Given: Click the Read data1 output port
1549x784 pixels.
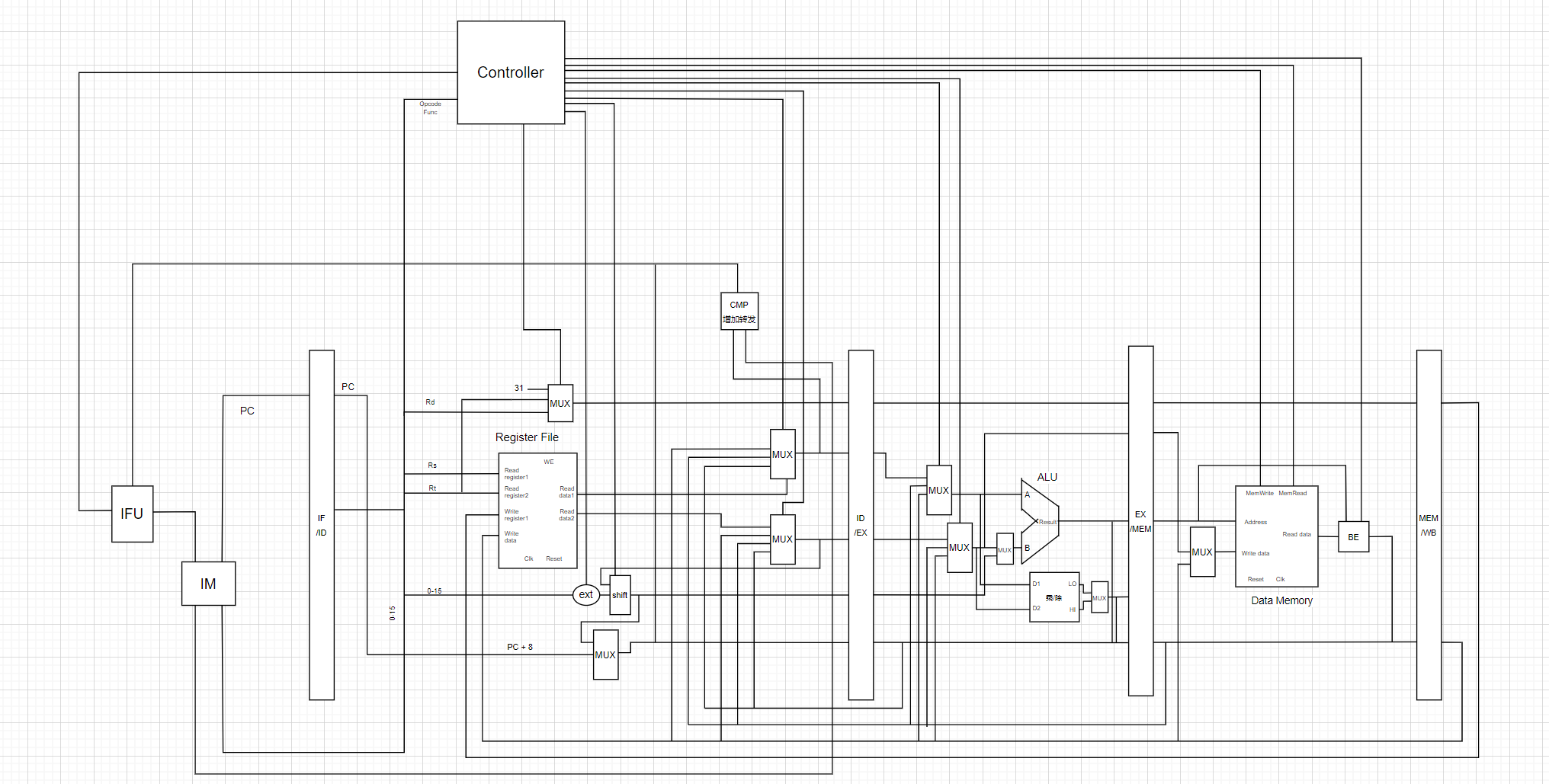Looking at the screenshot, I should tap(566, 492).
